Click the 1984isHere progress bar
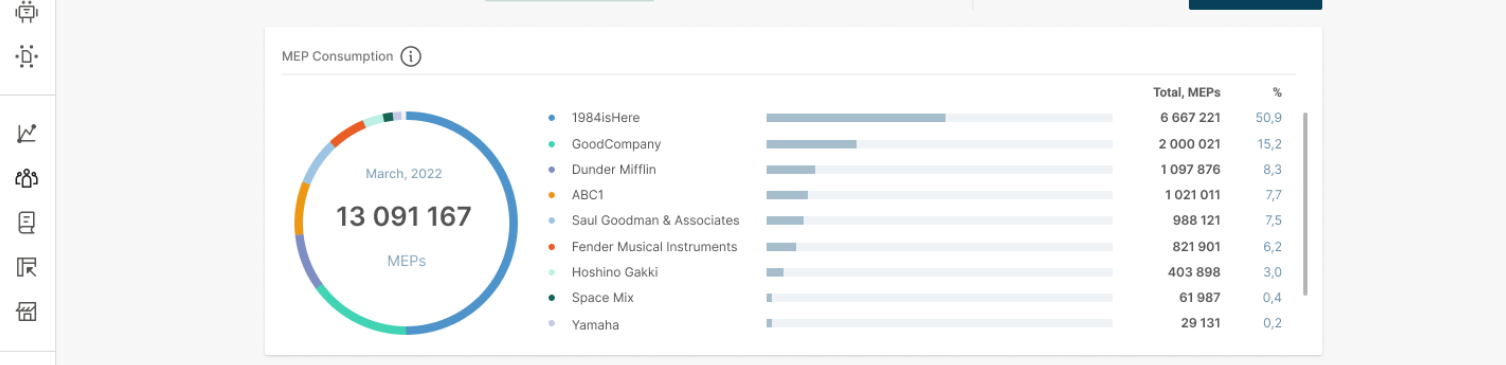This screenshot has height=365, width=1506. click(x=939, y=118)
